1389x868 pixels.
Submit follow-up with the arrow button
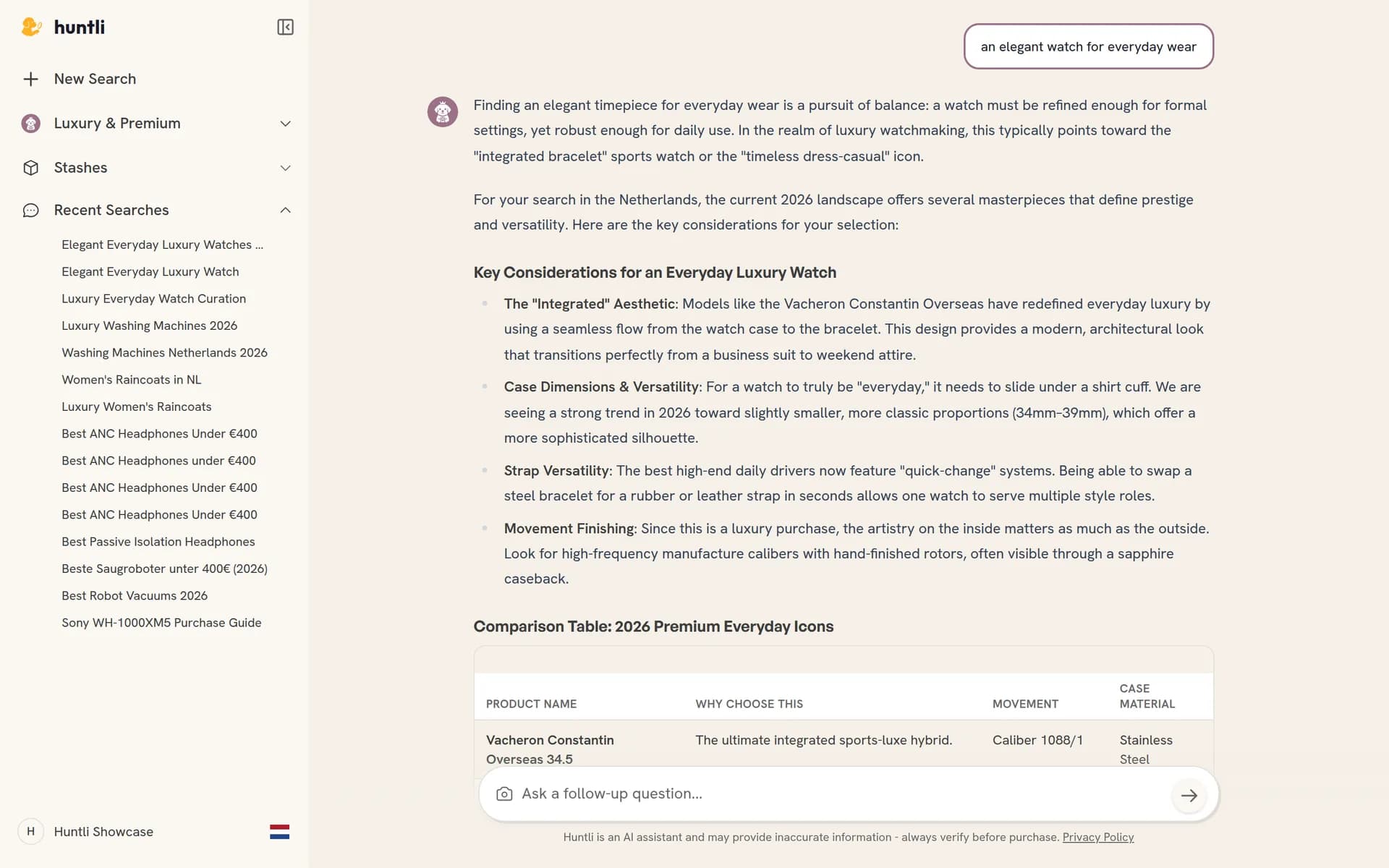coord(1189,795)
